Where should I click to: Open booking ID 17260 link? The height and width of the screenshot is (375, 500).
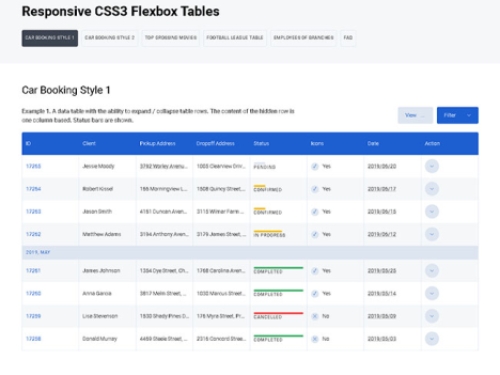(33, 293)
